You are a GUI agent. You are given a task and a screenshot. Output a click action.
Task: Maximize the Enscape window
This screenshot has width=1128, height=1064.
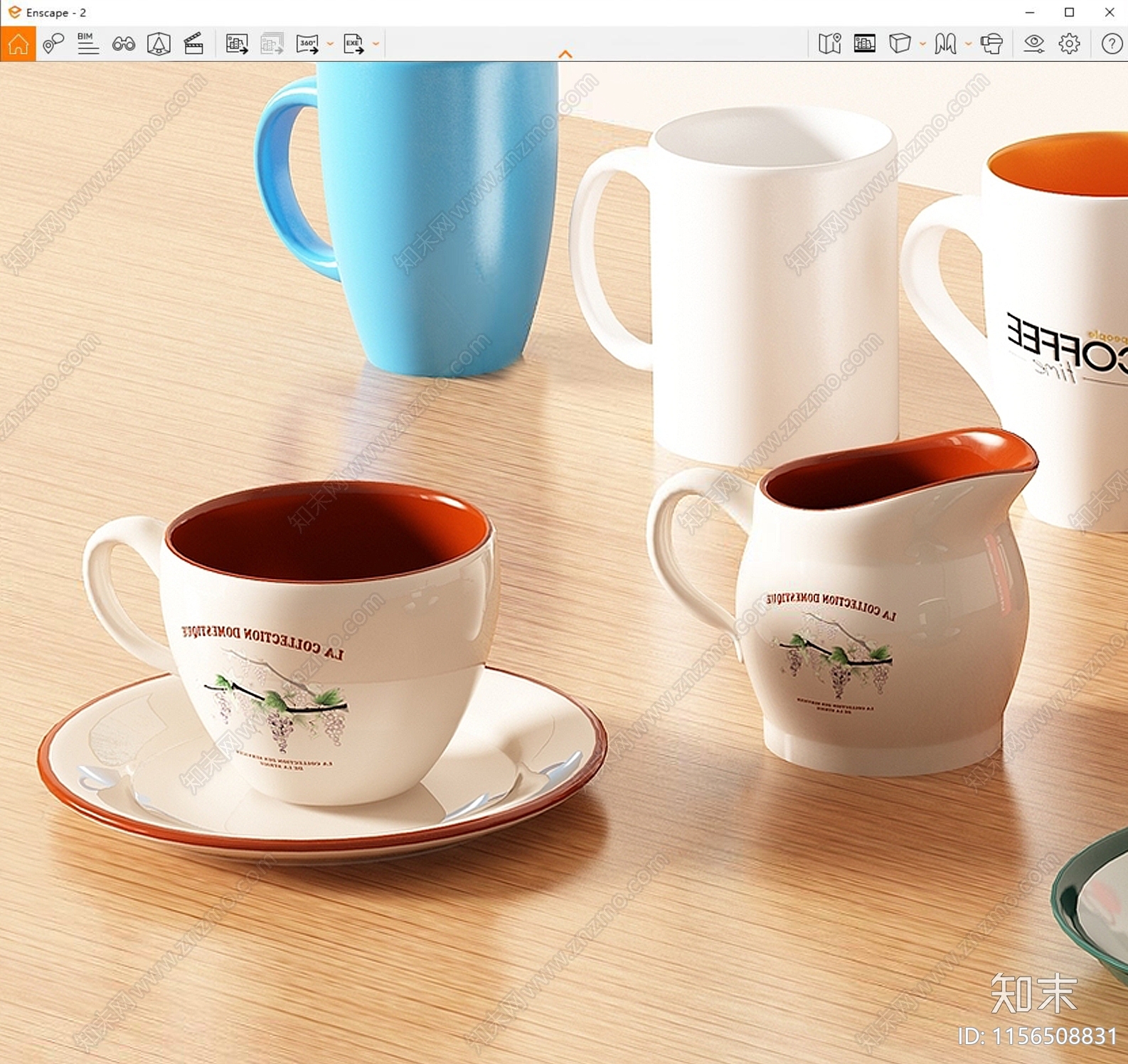(1069, 12)
